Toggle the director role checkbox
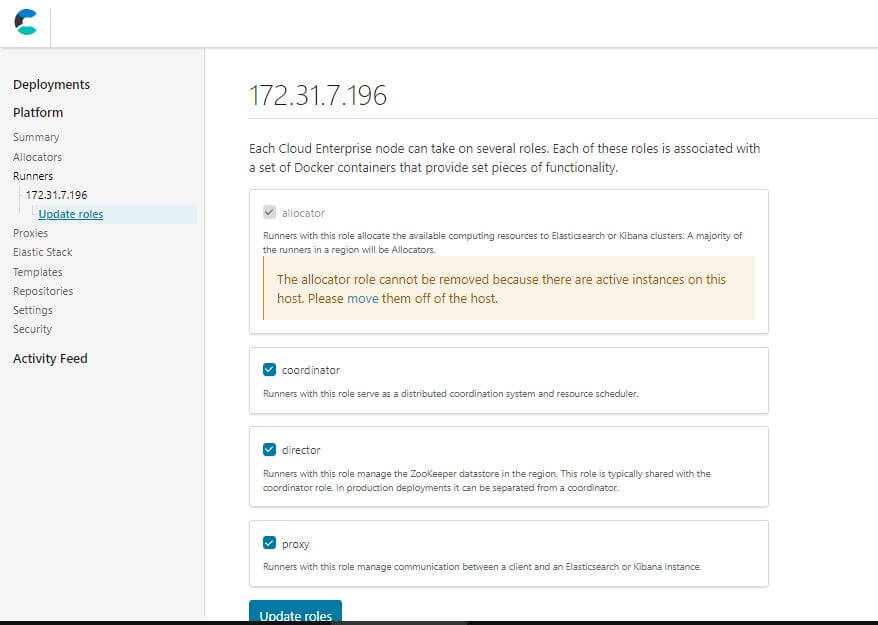 click(x=269, y=450)
